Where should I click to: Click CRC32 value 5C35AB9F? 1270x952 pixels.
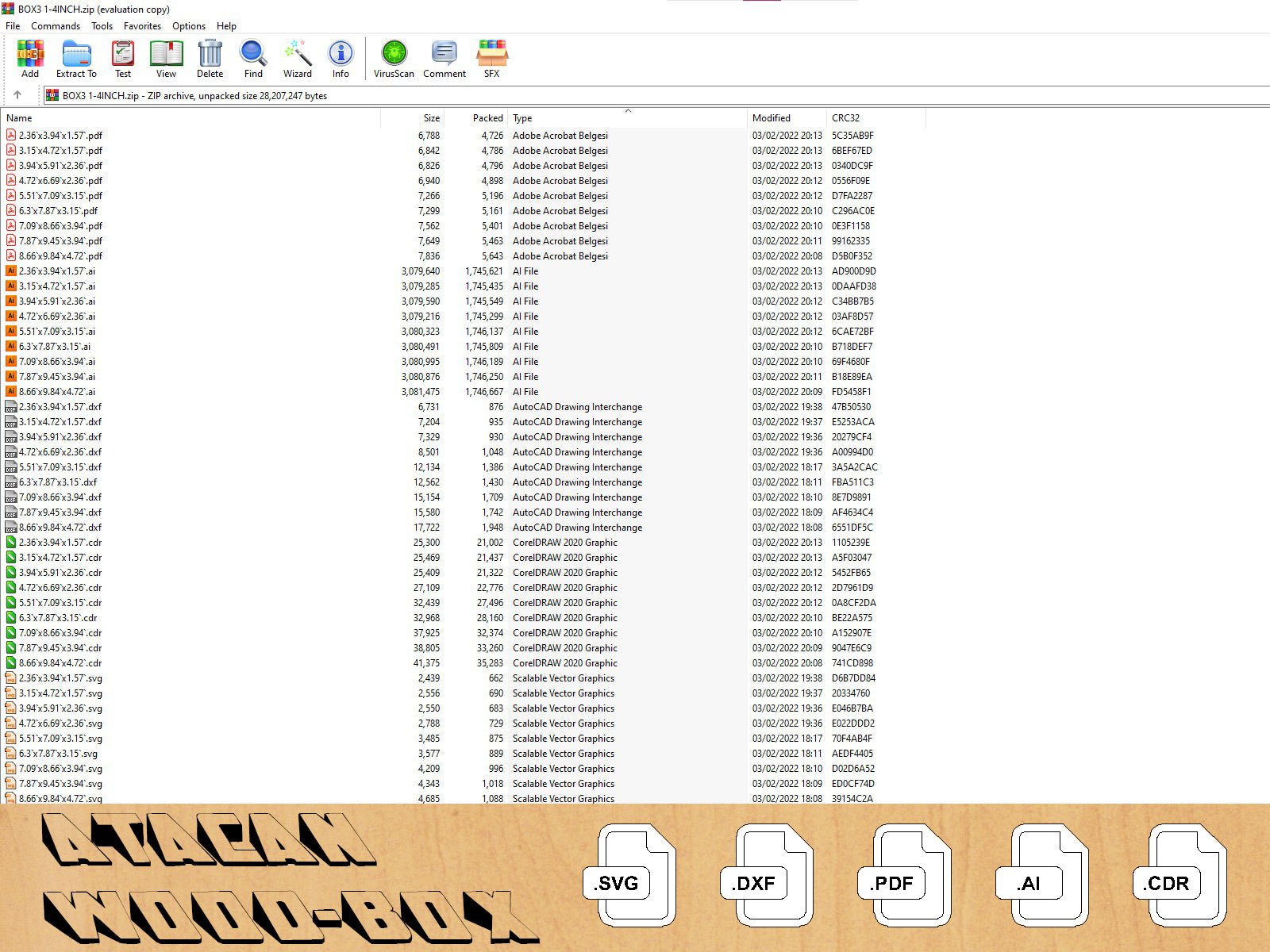click(852, 135)
